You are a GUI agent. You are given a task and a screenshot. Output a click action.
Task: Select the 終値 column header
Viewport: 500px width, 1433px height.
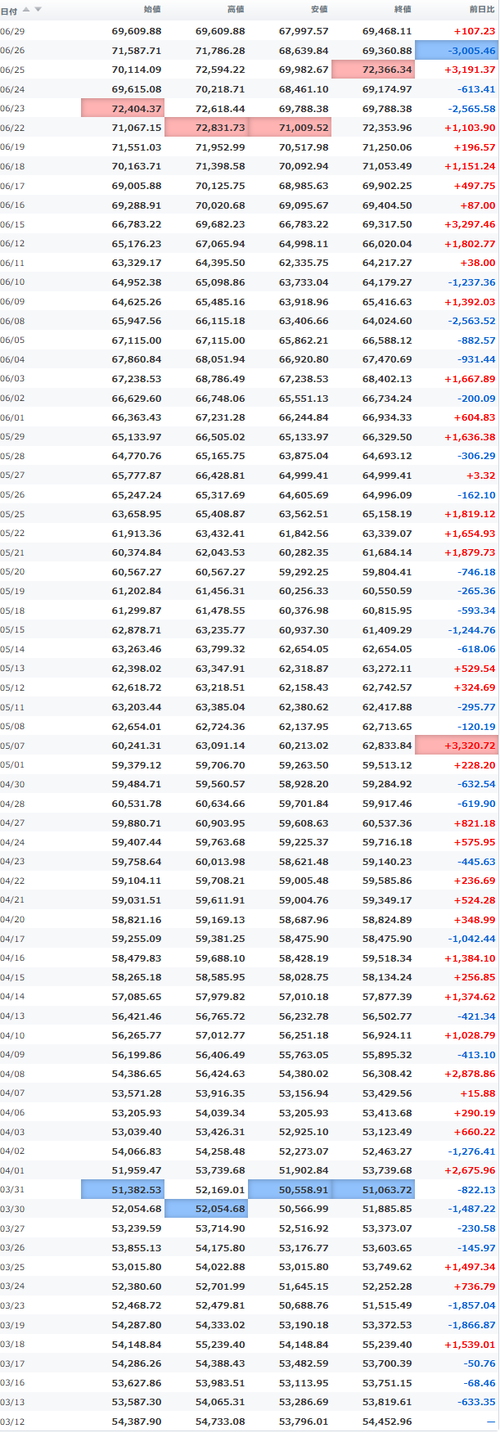402,10
